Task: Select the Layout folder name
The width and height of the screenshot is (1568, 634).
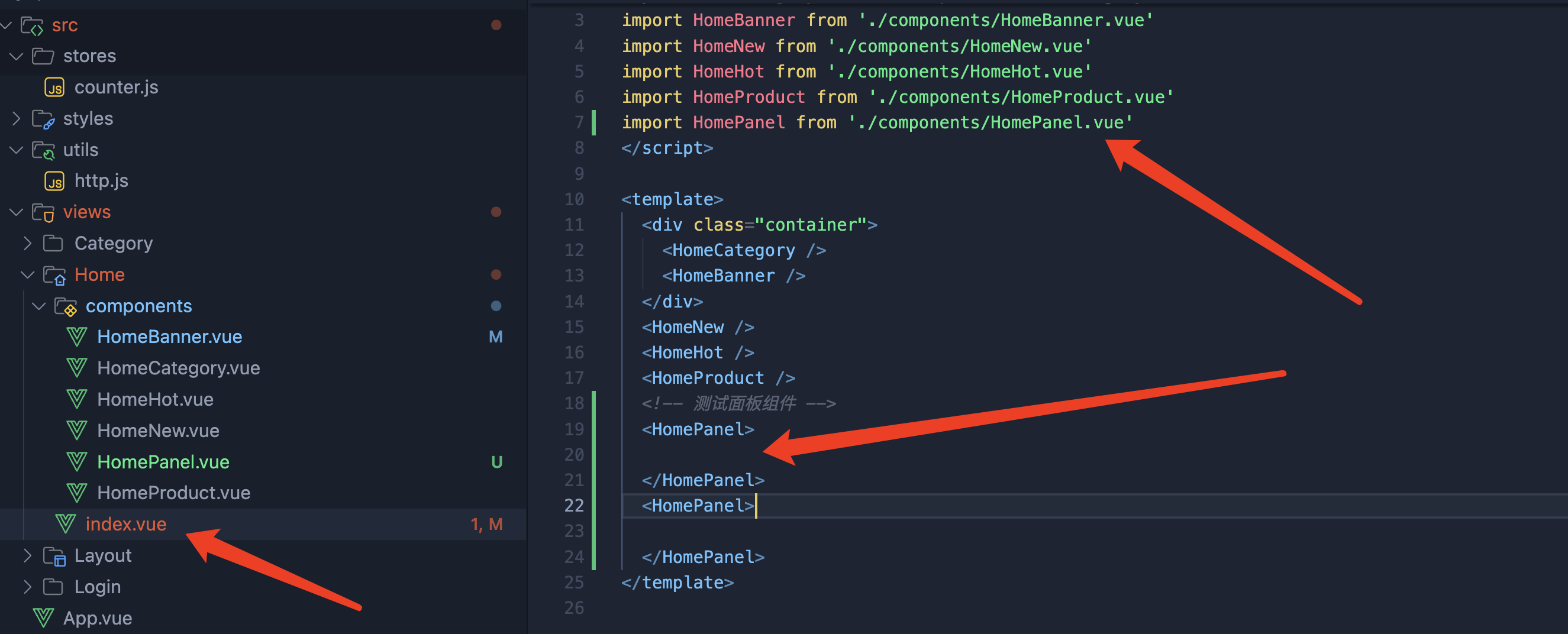Action: click(x=103, y=555)
